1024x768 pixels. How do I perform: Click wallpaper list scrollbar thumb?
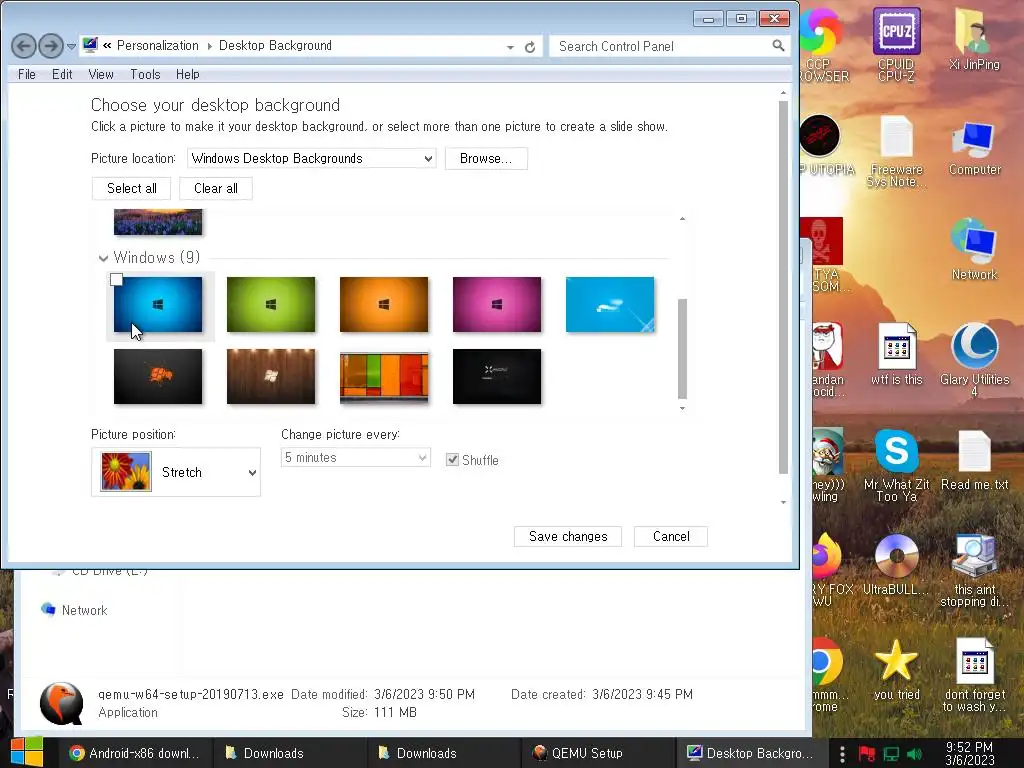[x=682, y=348]
